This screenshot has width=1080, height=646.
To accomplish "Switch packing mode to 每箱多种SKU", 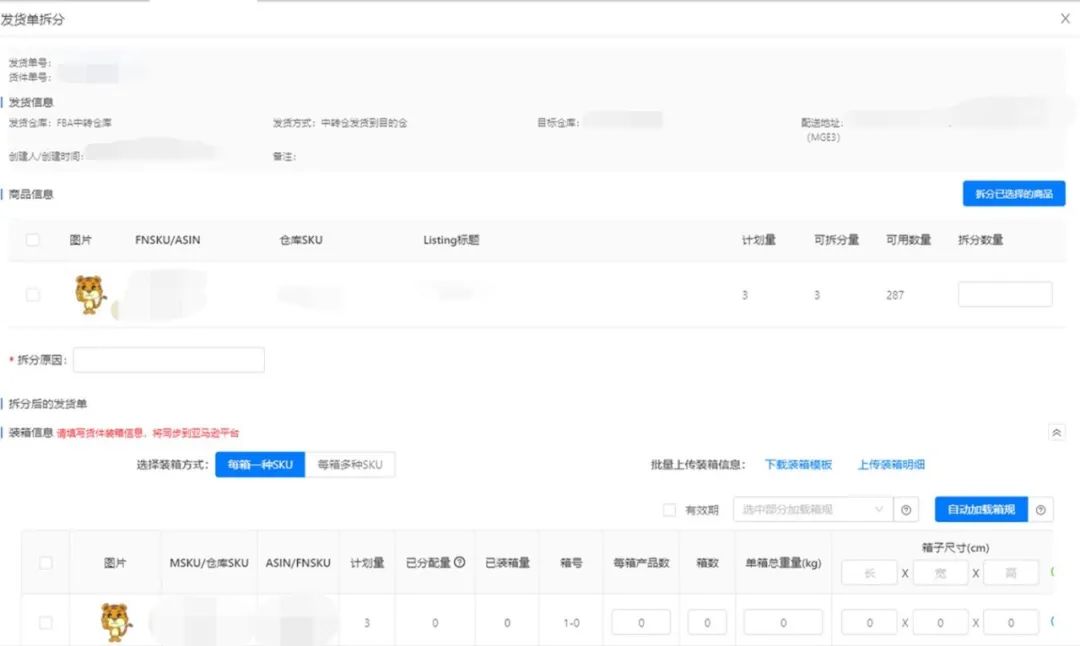I will (350, 464).
